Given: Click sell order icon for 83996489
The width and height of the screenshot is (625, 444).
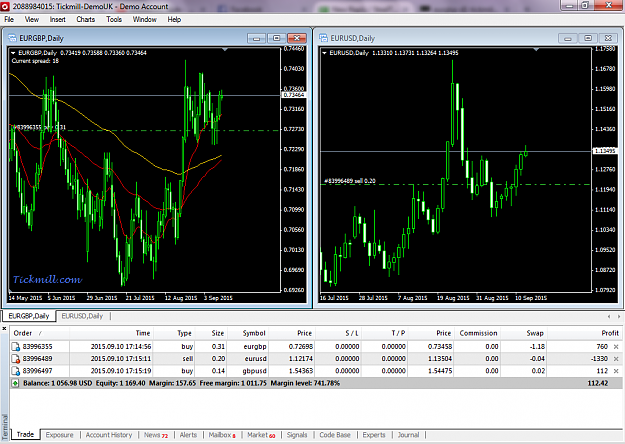Looking at the screenshot, I should click(x=16, y=359).
